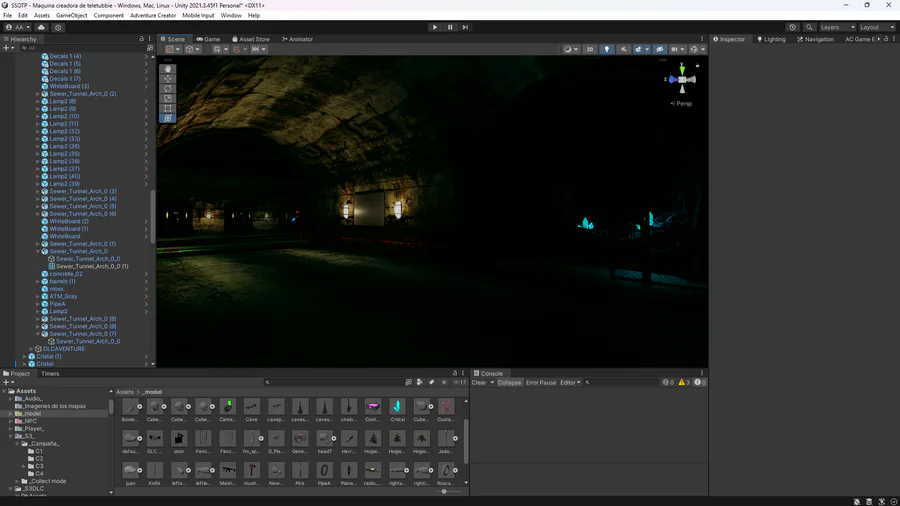Select the Rotate tool in scene overlay

[168, 88]
